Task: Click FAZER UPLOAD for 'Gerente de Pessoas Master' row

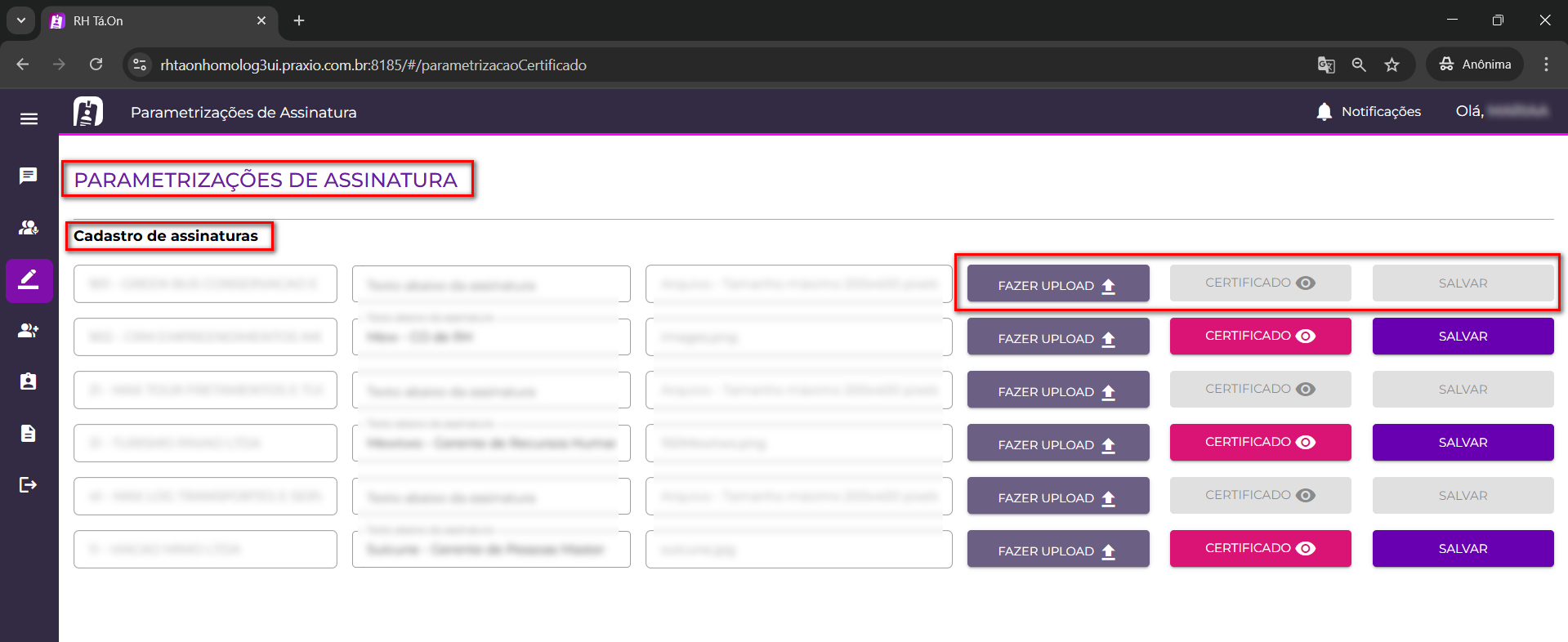Action: [1058, 550]
